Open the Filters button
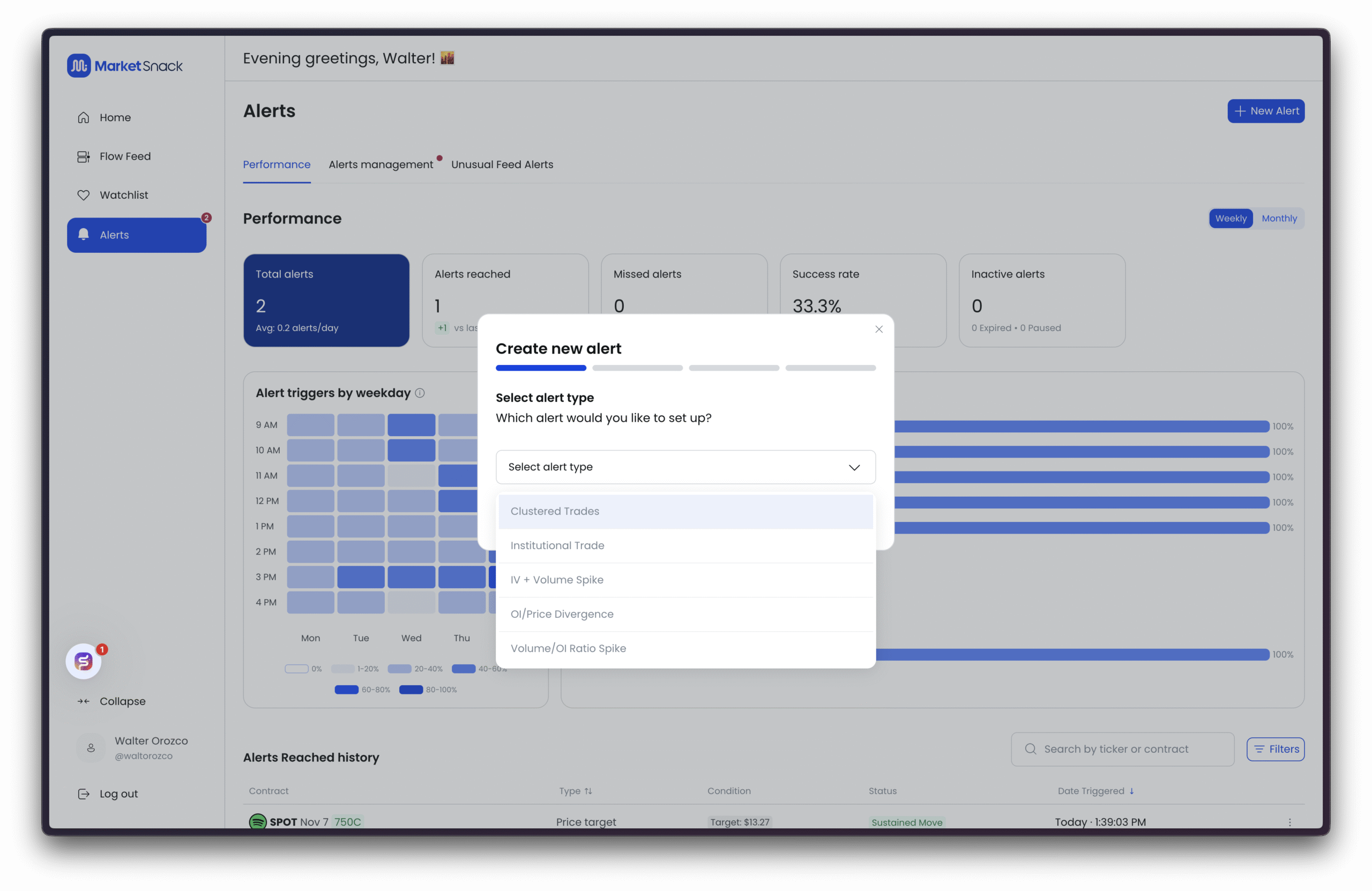 (x=1274, y=749)
